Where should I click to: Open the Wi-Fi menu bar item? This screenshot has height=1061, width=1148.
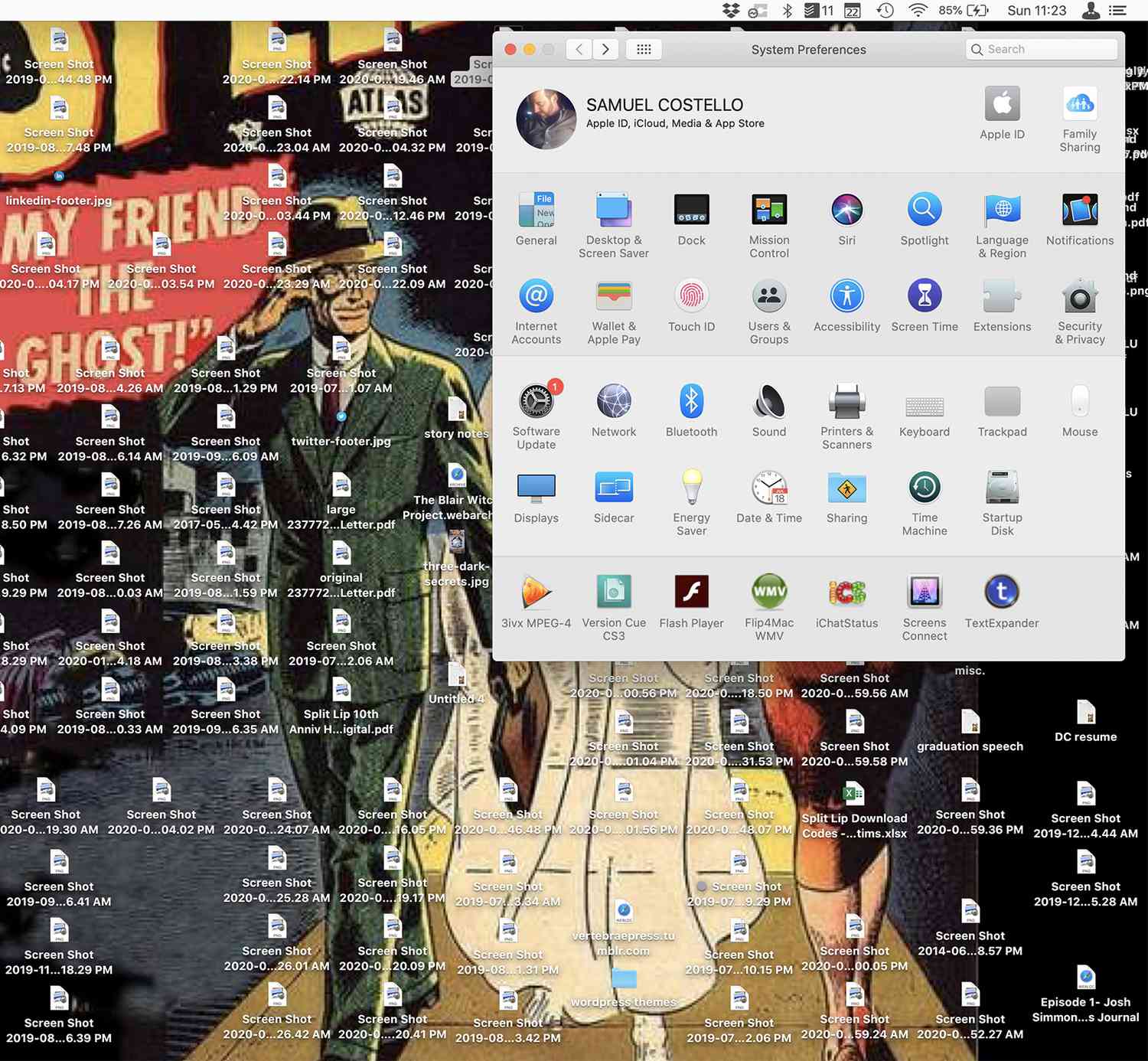click(x=918, y=10)
